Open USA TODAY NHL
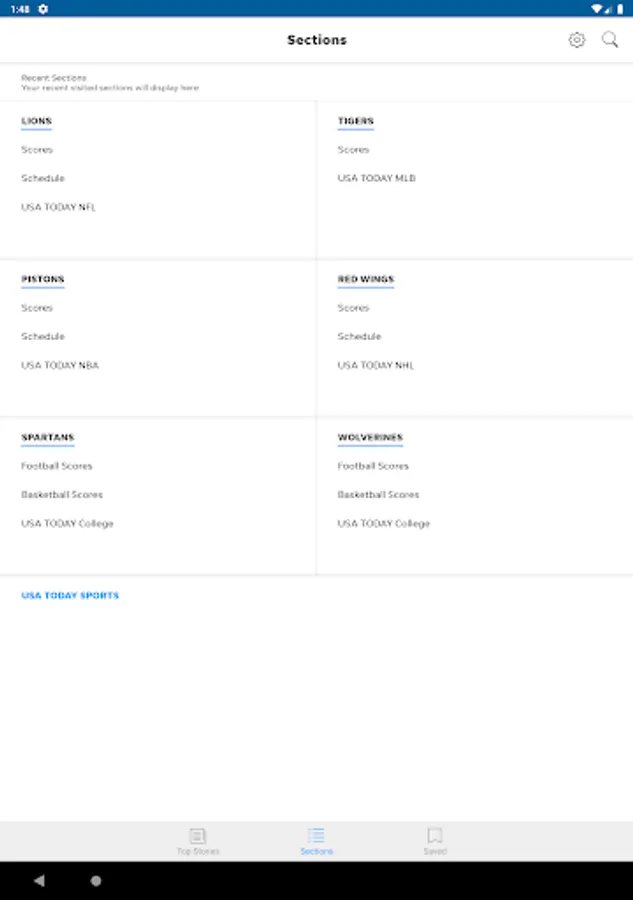Viewport: 633px width, 900px height. click(x=376, y=365)
